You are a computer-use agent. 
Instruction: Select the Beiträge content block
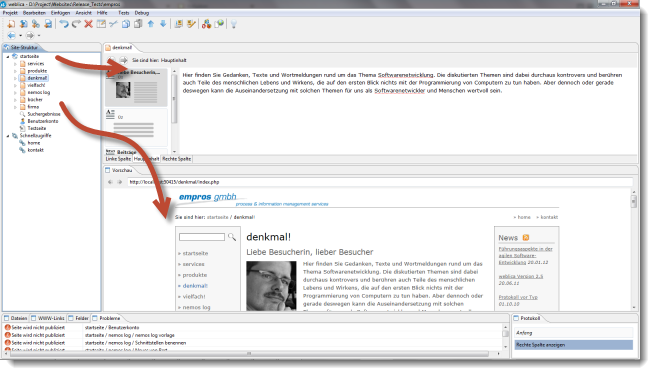[x=137, y=152]
